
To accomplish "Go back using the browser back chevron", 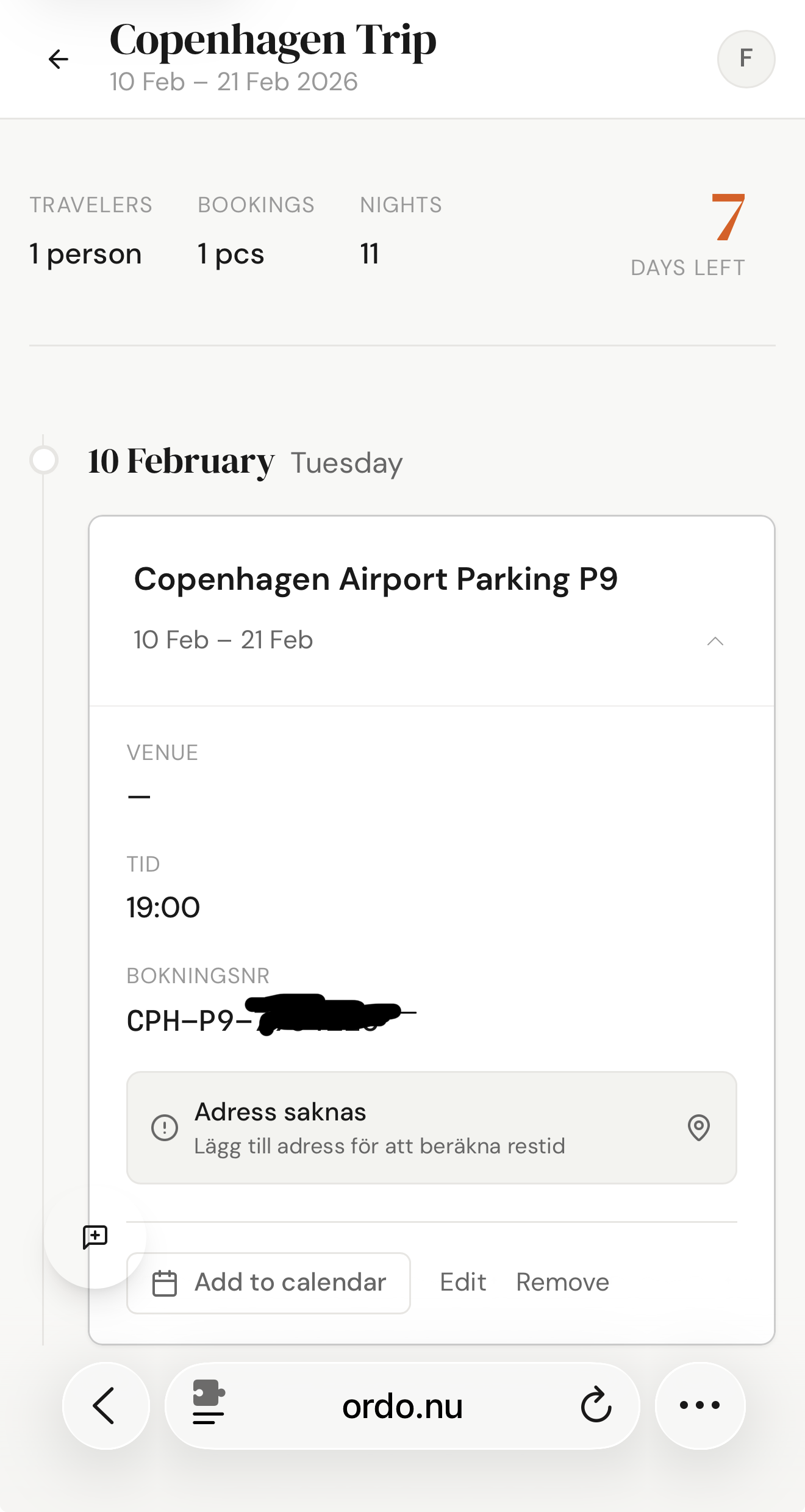I will pyautogui.click(x=105, y=1405).
